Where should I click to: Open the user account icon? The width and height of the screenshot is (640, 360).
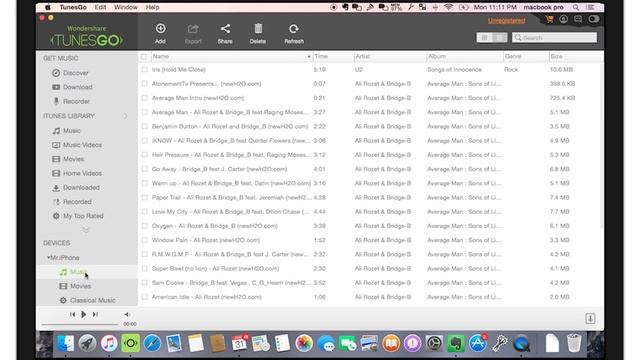coord(563,19)
